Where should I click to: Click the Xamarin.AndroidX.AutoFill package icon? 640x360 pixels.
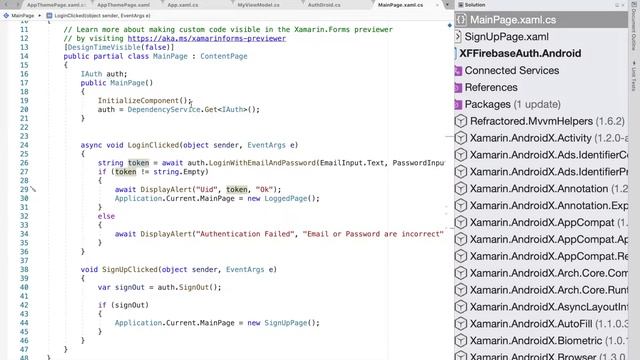[x=461, y=324]
